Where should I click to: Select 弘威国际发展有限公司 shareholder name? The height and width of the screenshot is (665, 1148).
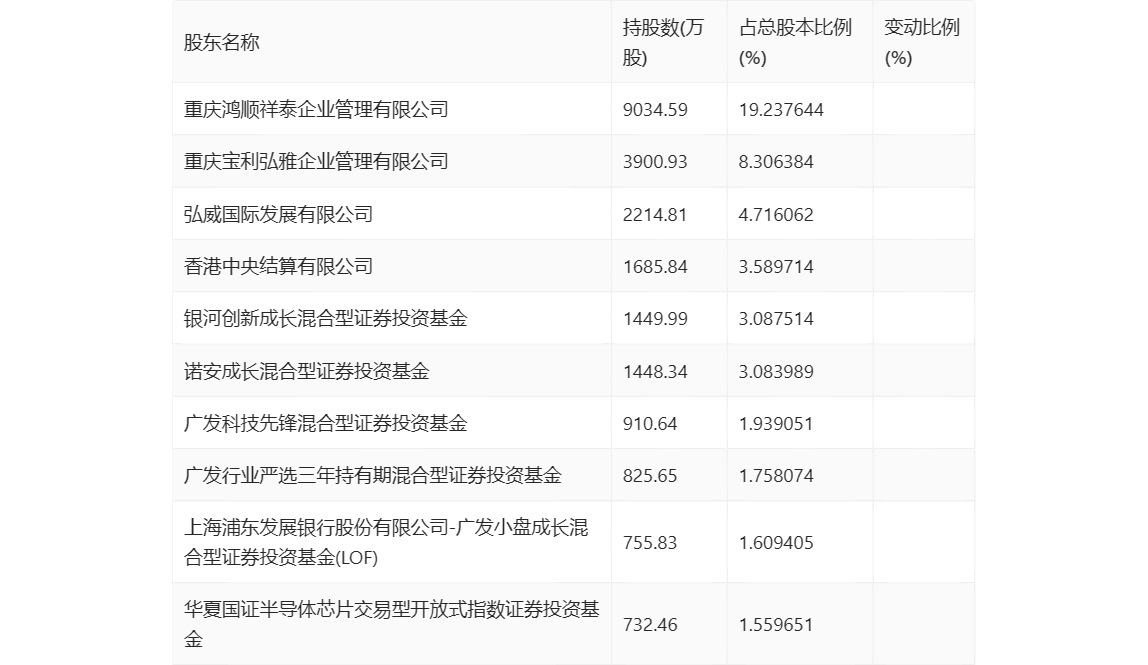point(278,215)
